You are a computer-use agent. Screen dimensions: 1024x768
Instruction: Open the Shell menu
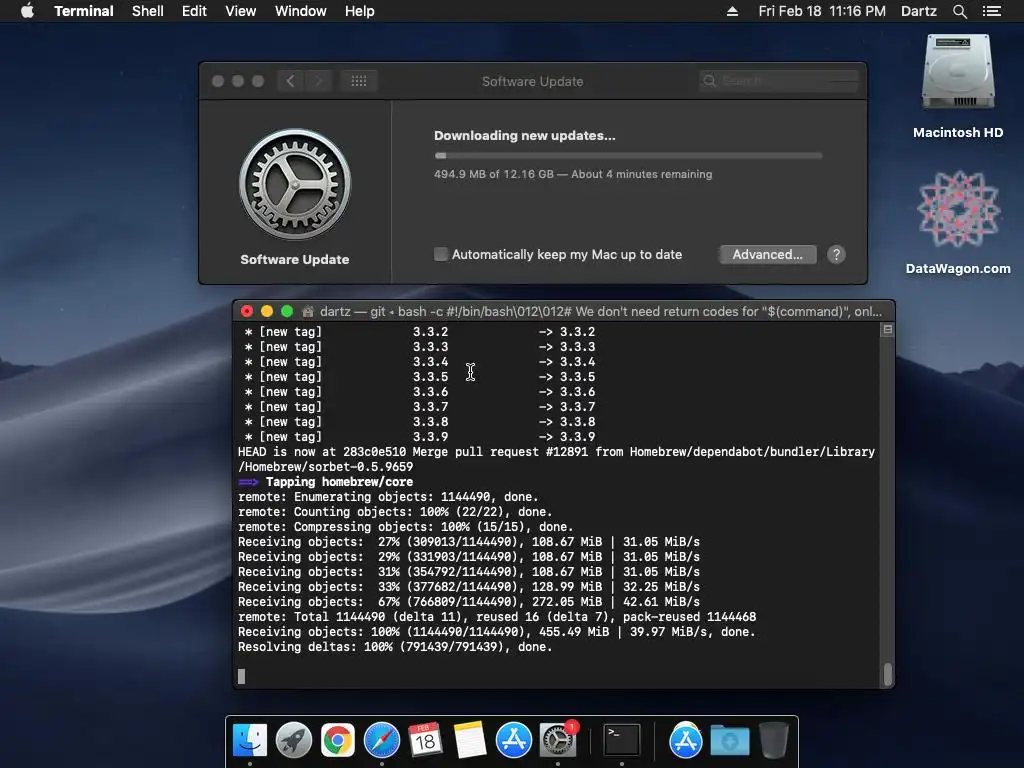tap(148, 11)
